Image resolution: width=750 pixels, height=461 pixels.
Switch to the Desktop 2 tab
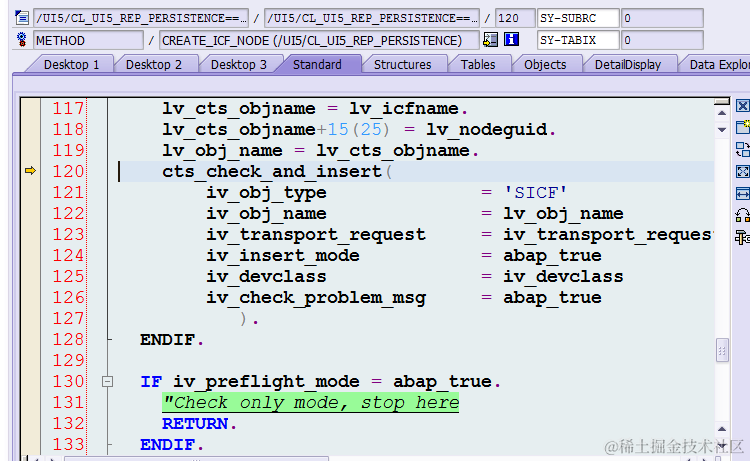click(x=154, y=65)
